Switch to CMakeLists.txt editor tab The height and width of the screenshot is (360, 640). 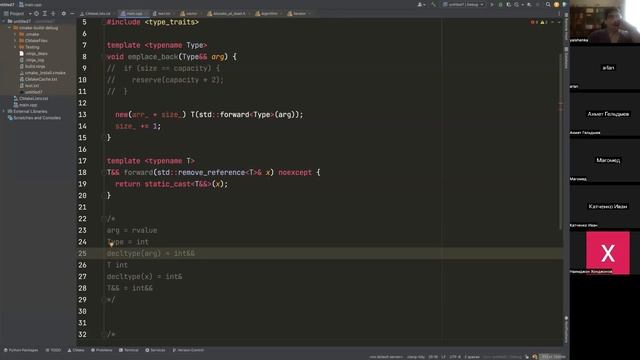[97, 13]
